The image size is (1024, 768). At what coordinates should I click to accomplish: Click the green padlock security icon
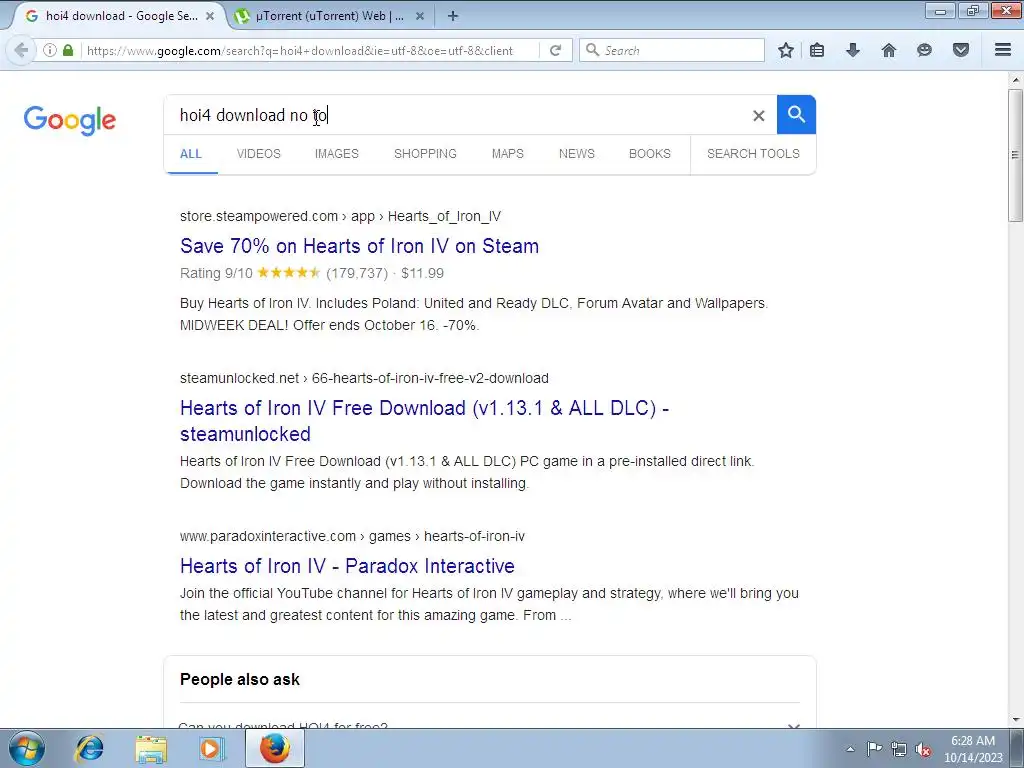[68, 50]
